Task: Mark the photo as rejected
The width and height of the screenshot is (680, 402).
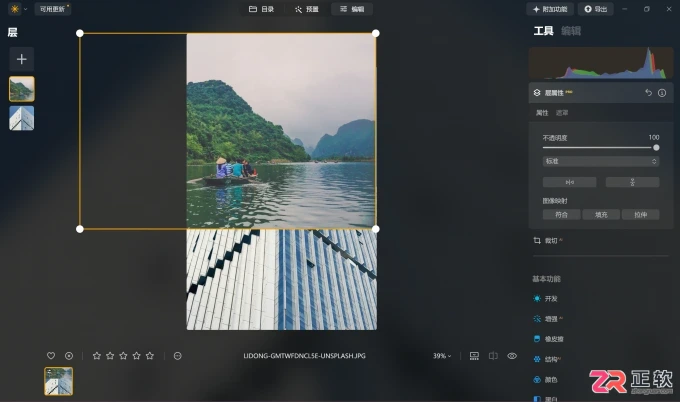Action: click(x=69, y=356)
